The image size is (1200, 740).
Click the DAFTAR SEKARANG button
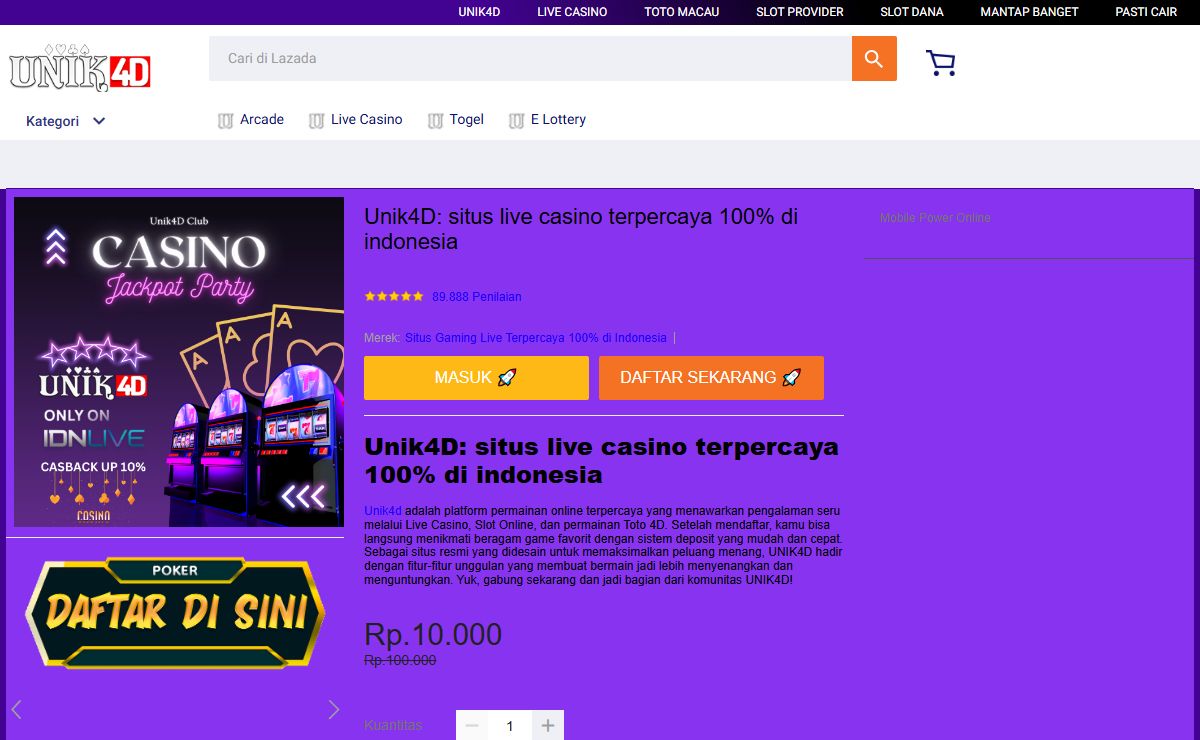[711, 378]
